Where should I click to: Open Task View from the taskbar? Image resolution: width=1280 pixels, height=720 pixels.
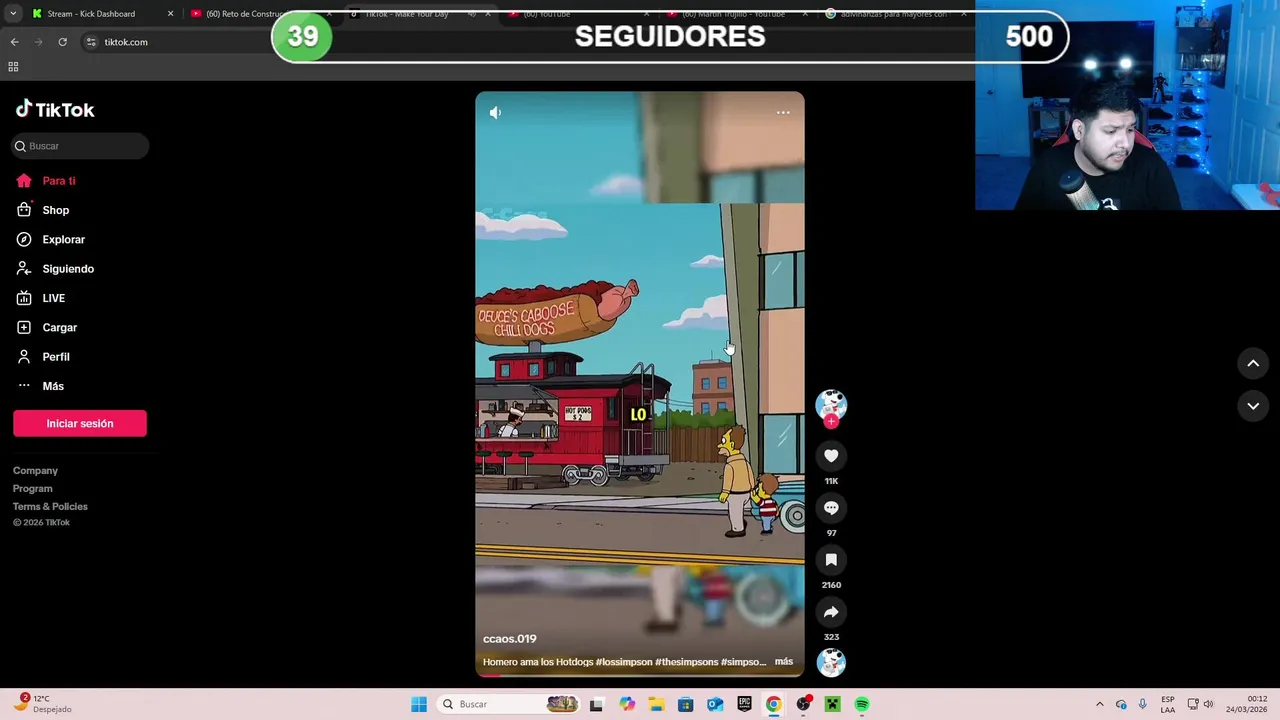point(597,704)
